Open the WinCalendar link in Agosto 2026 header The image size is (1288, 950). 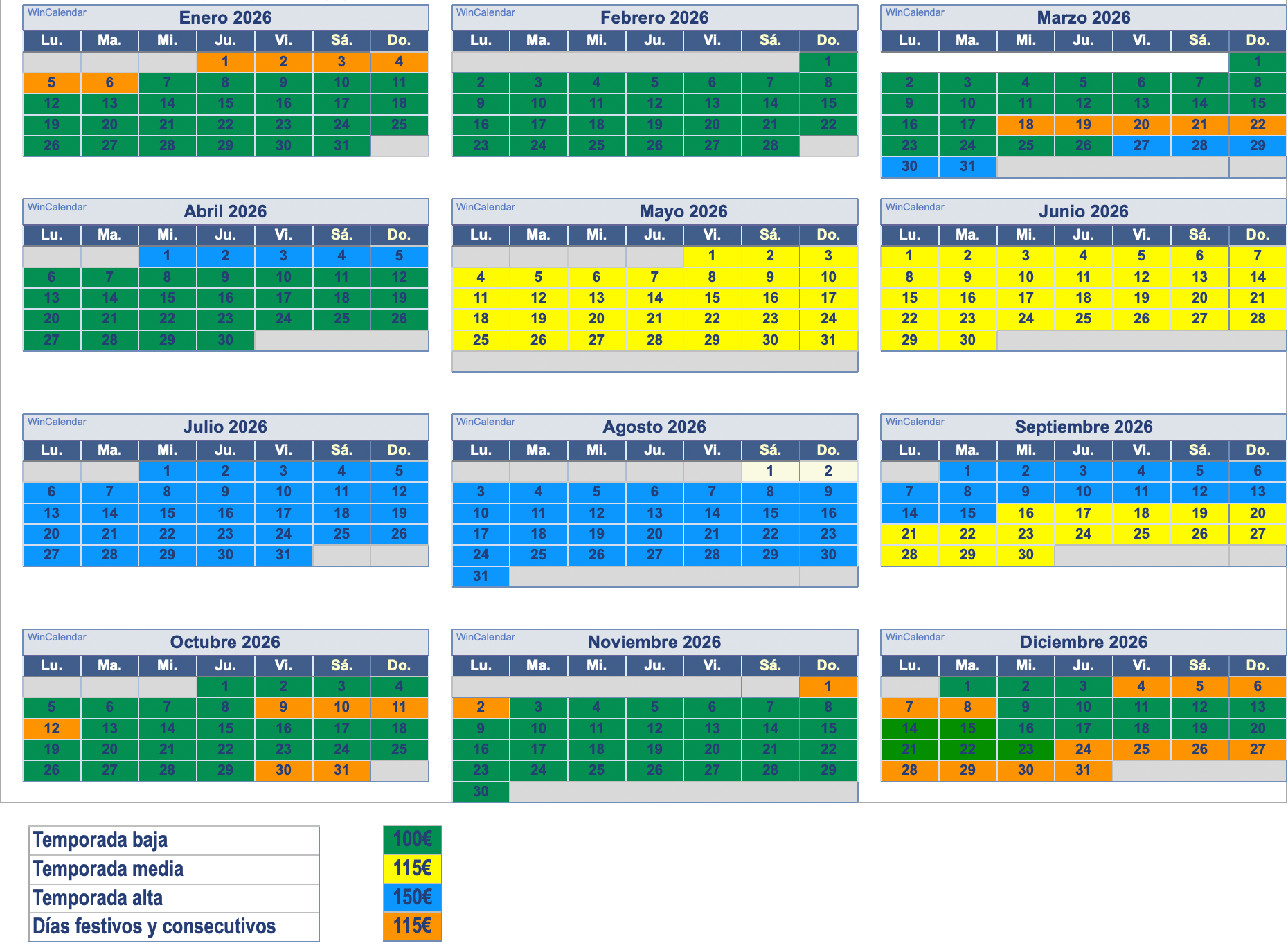[485, 422]
